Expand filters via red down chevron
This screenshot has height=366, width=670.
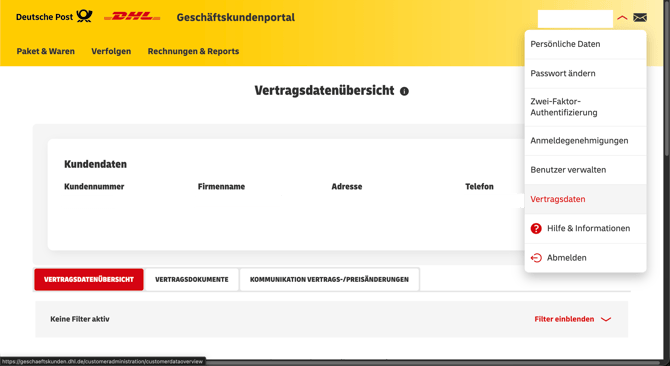tap(606, 319)
